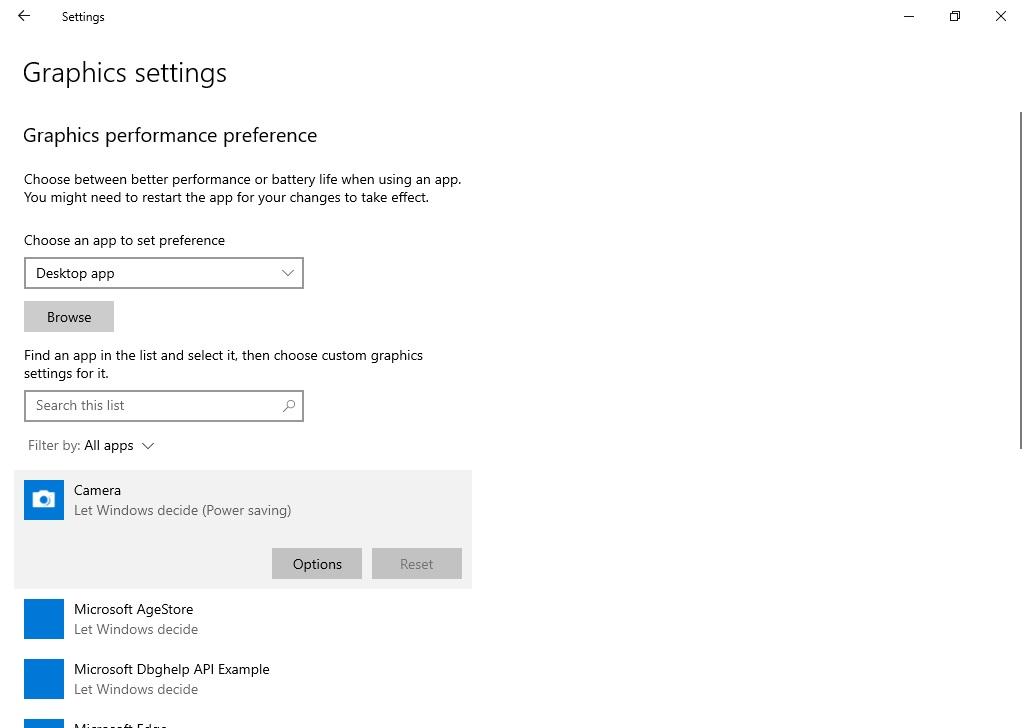The width and height of the screenshot is (1024, 728).
Task: Open the Camera app tile icon
Action: pyautogui.click(x=43, y=499)
